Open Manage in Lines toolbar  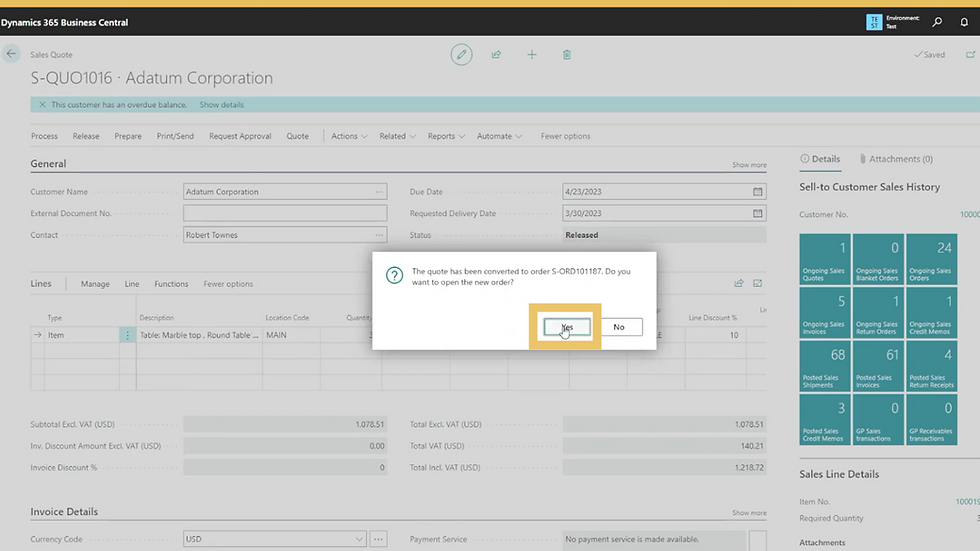click(95, 284)
